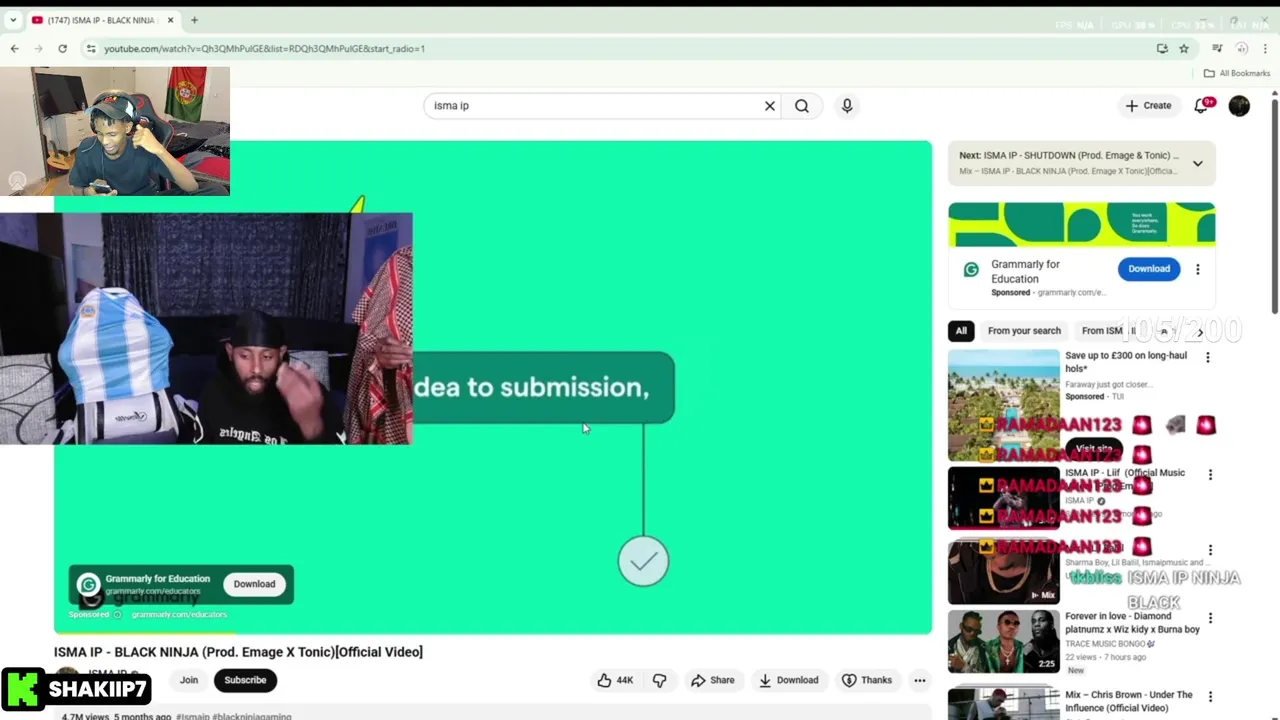
Task: Click the browser back arrow
Action: [14, 48]
